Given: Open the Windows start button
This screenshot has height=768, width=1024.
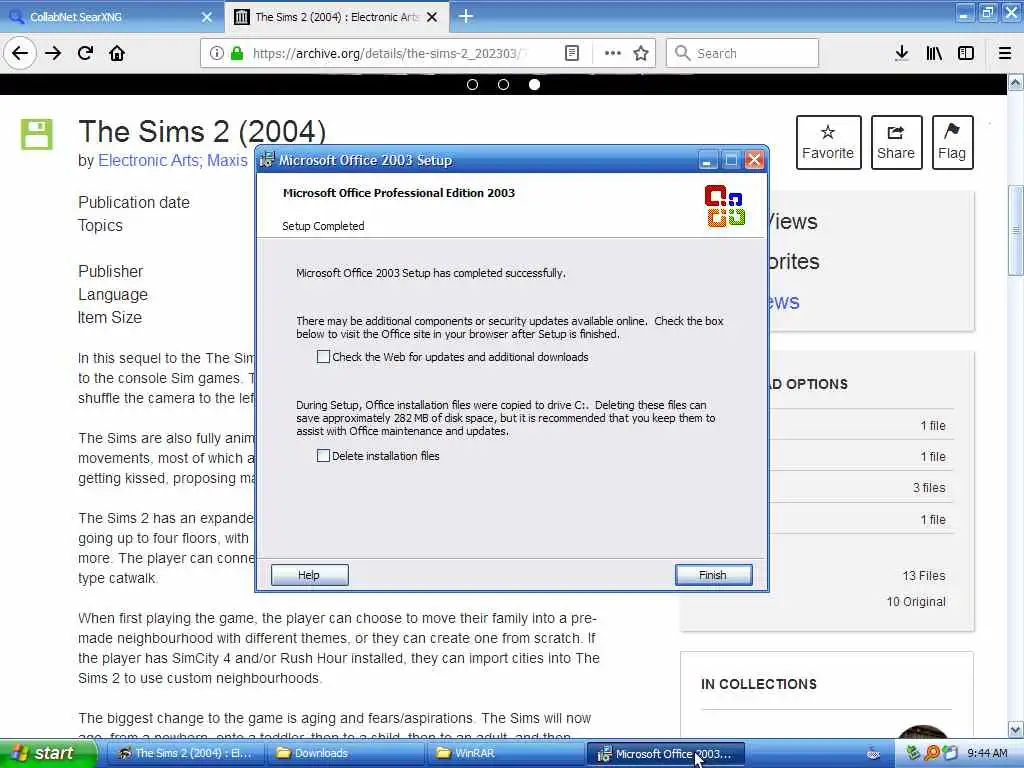Looking at the screenshot, I should 47,754.
